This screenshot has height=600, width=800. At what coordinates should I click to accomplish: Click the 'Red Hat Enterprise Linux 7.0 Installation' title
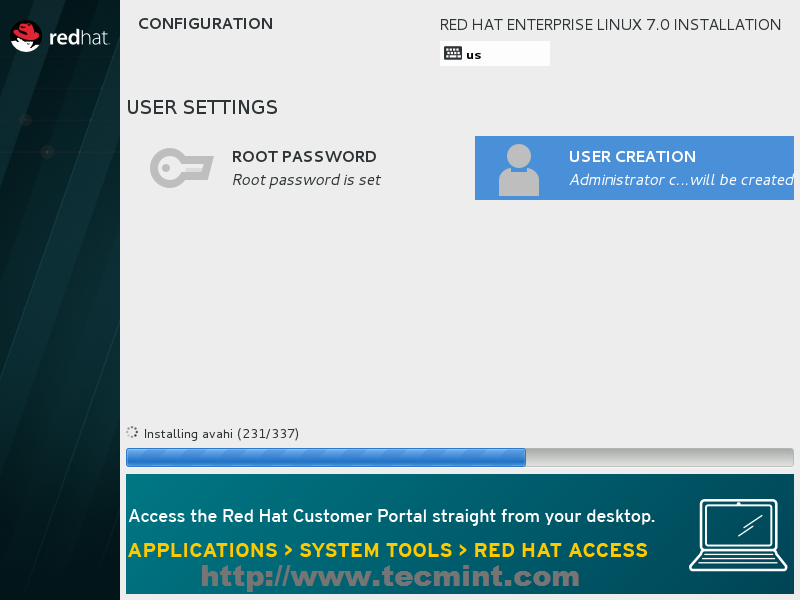point(610,25)
